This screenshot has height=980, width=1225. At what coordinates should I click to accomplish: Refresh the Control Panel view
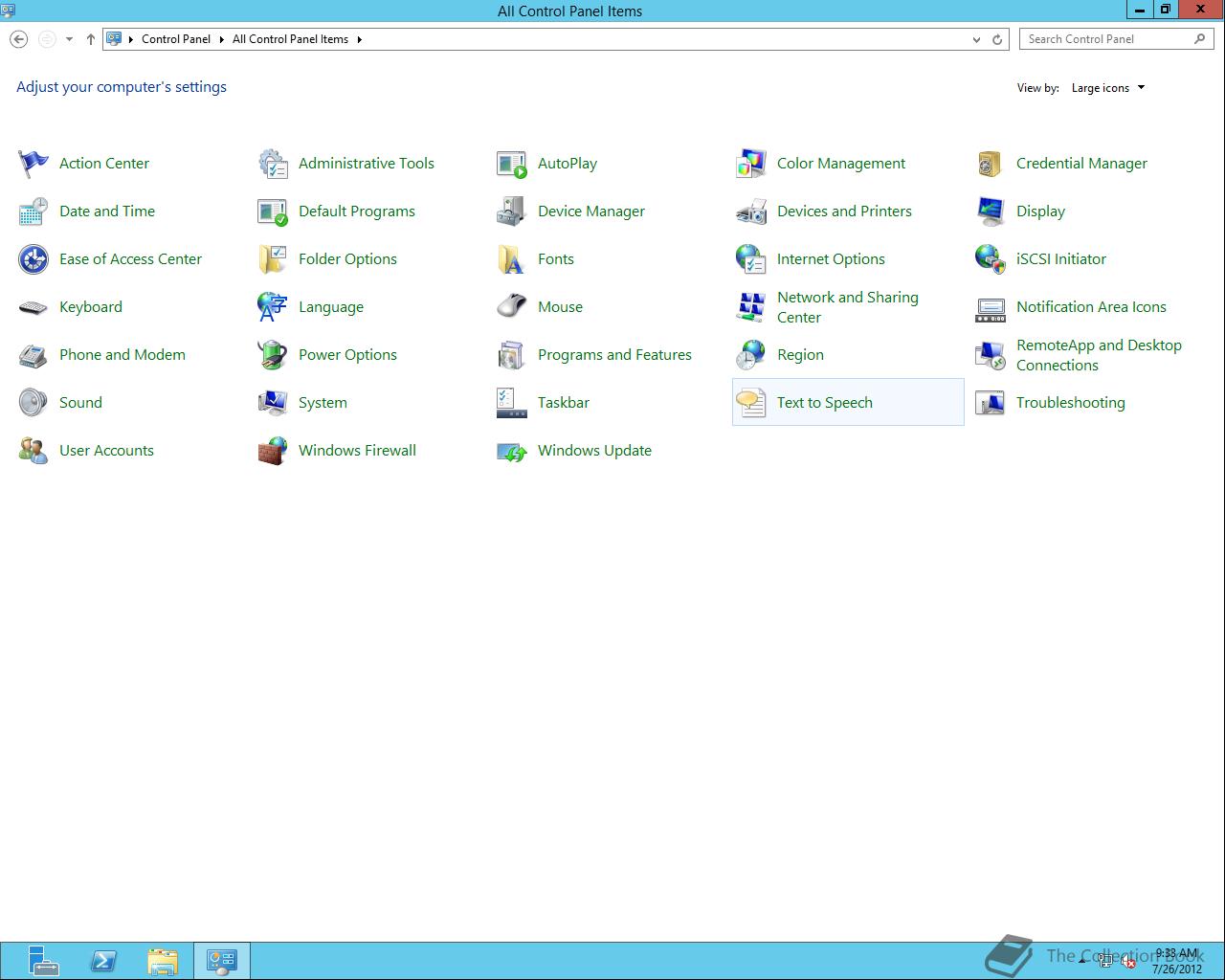click(x=997, y=39)
